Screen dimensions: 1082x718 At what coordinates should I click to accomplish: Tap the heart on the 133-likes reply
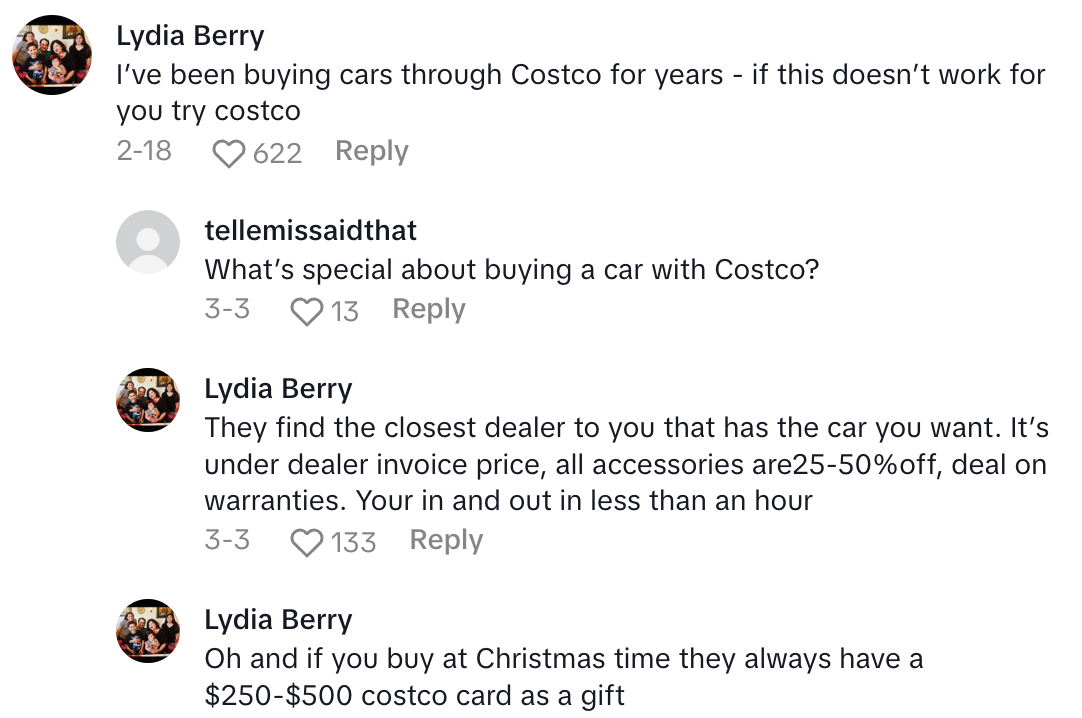pyautogui.click(x=306, y=542)
